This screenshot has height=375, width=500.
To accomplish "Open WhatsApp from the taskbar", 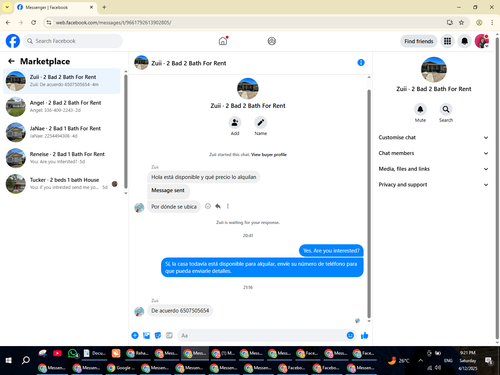I will [73, 353].
